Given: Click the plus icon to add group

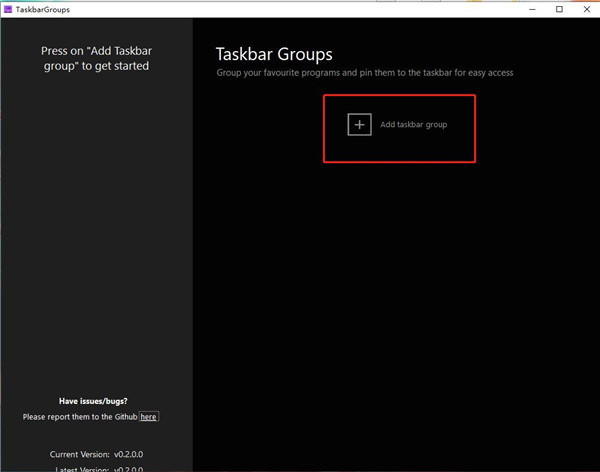Looking at the screenshot, I should tap(359, 125).
